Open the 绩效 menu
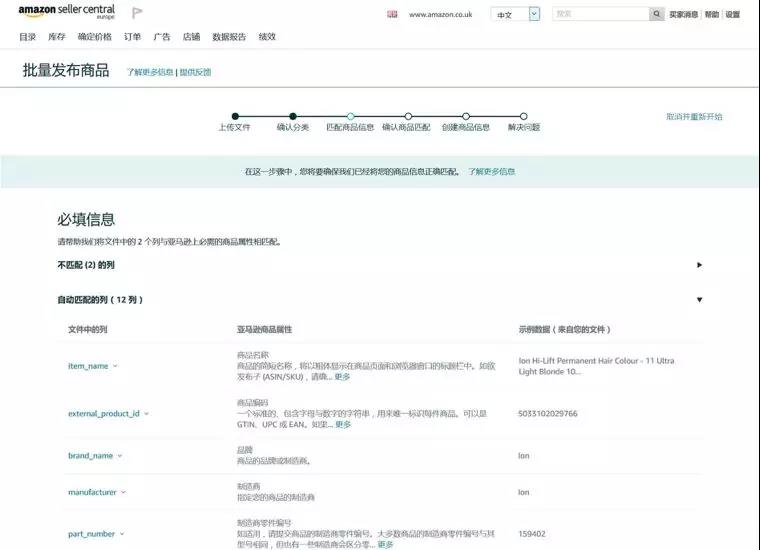The height and width of the screenshot is (550, 760). coord(267,37)
